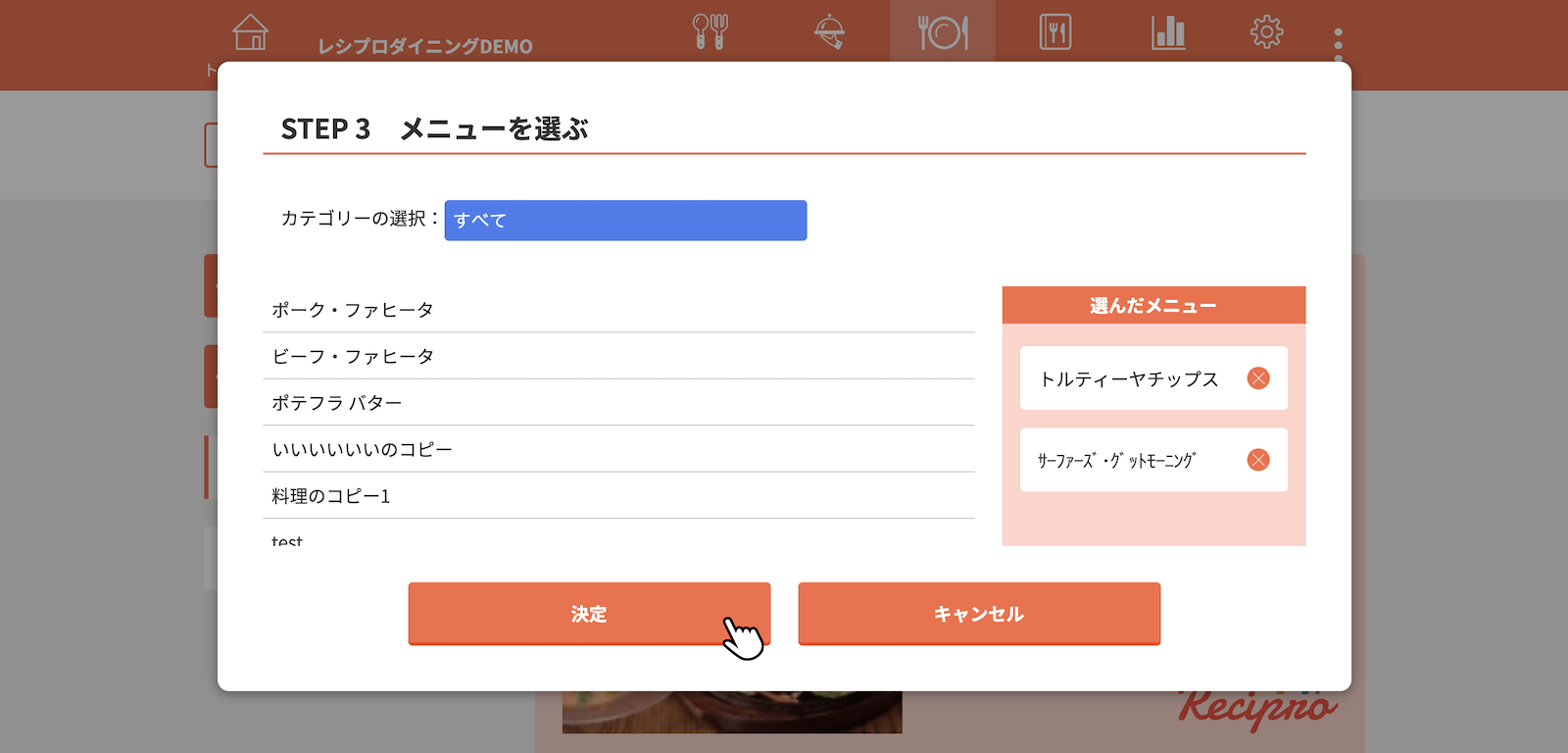Open the menu card icon
This screenshot has height=753, width=1568.
point(1055,32)
